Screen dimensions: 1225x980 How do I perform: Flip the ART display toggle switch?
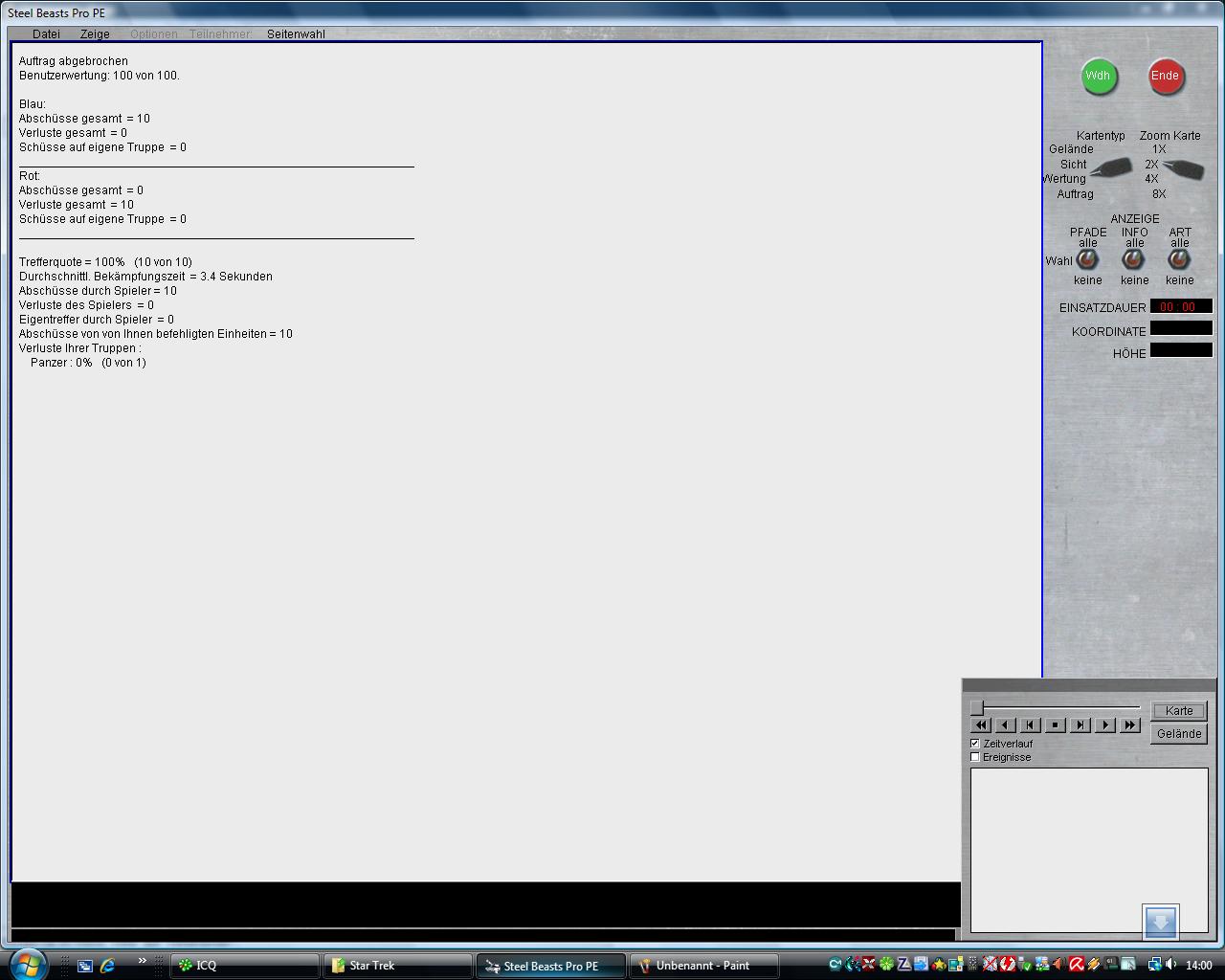tap(1179, 259)
